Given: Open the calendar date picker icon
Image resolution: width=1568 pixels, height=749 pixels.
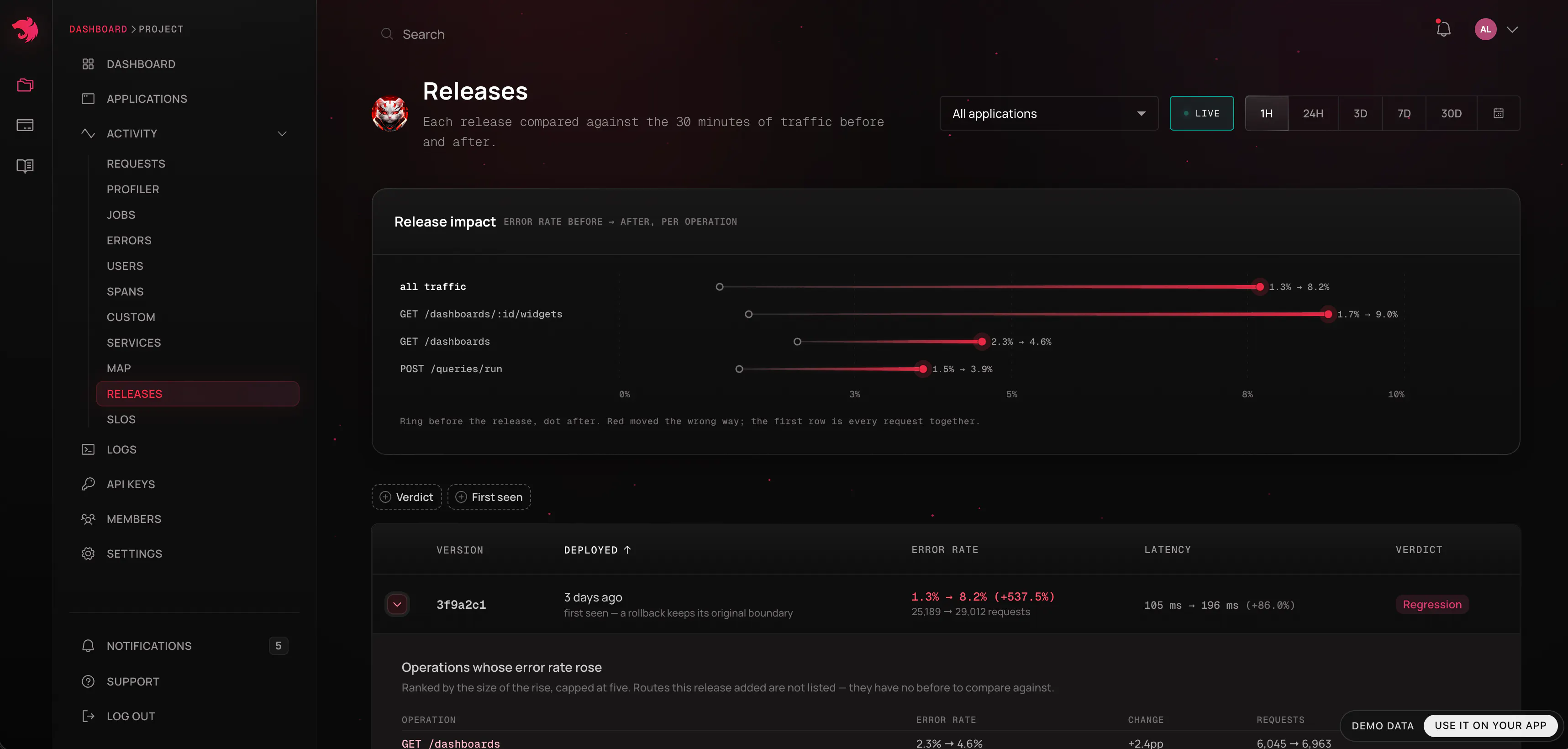Looking at the screenshot, I should 1499,113.
